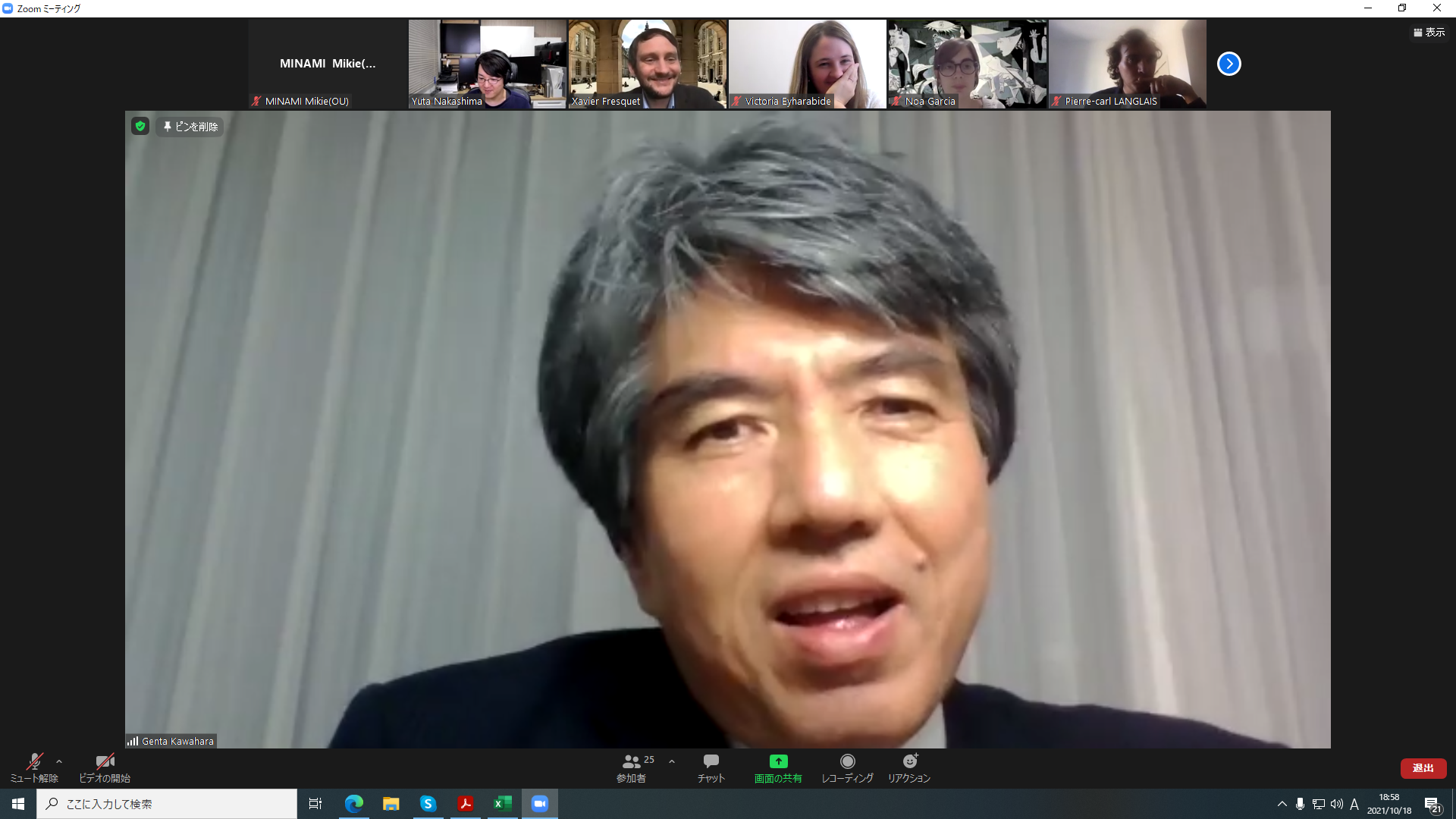Open Excel from the taskbar
This screenshot has height=819, width=1456.
[x=502, y=804]
